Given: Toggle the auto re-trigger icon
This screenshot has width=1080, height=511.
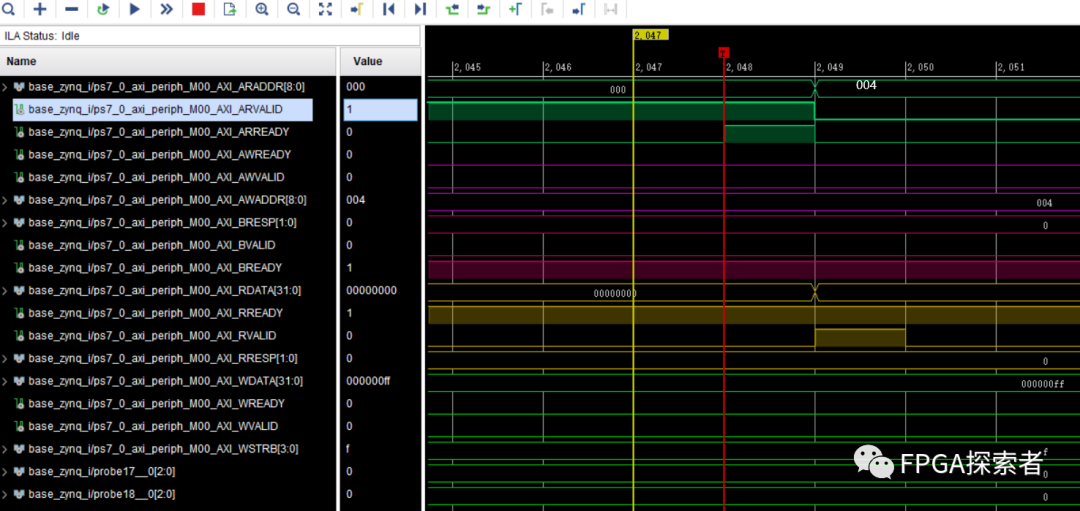Looking at the screenshot, I should tap(103, 9).
